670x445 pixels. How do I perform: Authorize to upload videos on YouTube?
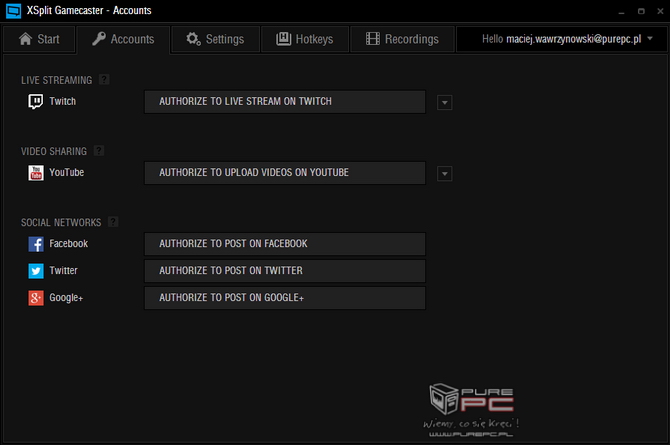pos(285,173)
